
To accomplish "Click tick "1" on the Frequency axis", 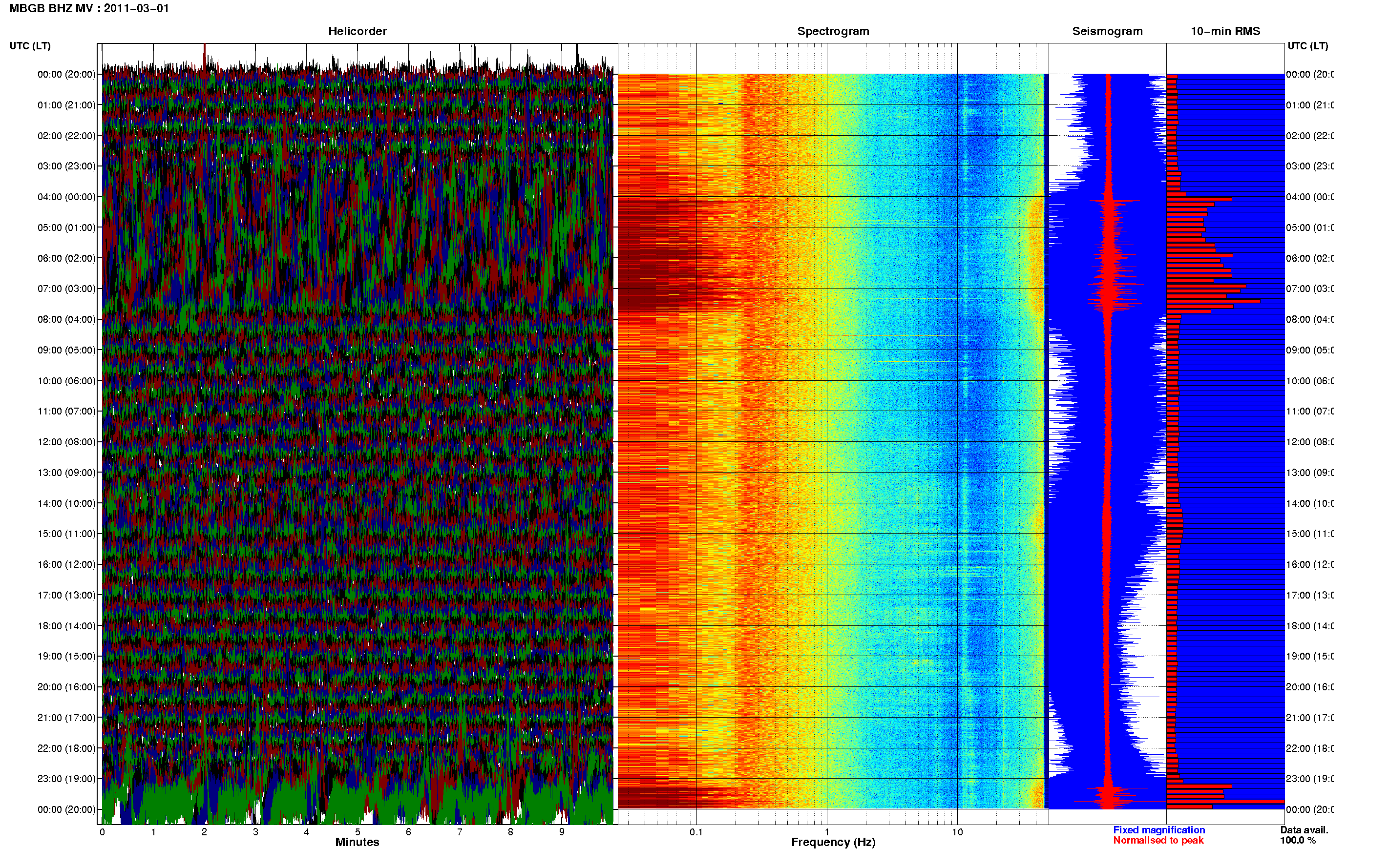I will coord(827,832).
